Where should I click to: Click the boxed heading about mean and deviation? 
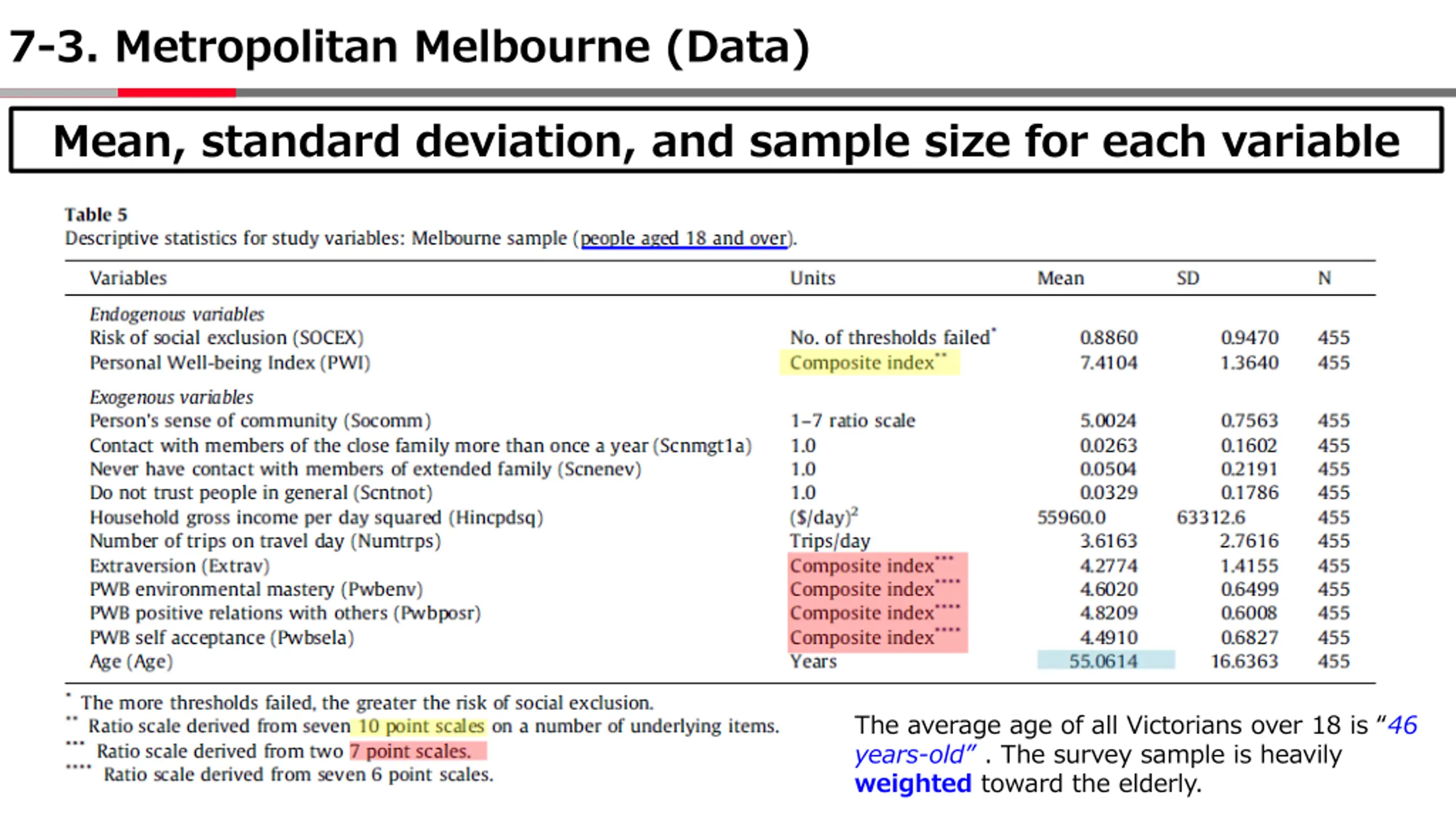[x=726, y=140]
